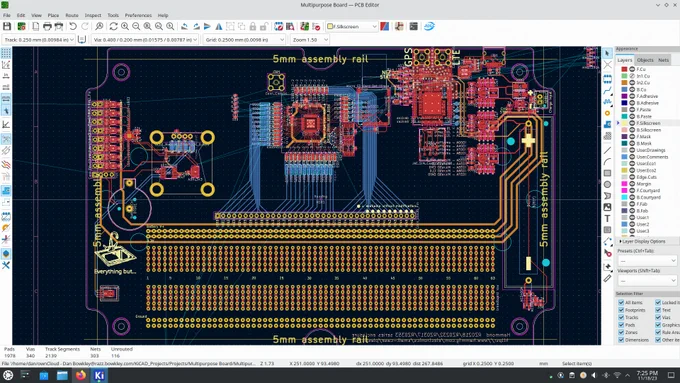
Task: Save the board with the floppy disk icon
Action: click(x=7, y=26)
